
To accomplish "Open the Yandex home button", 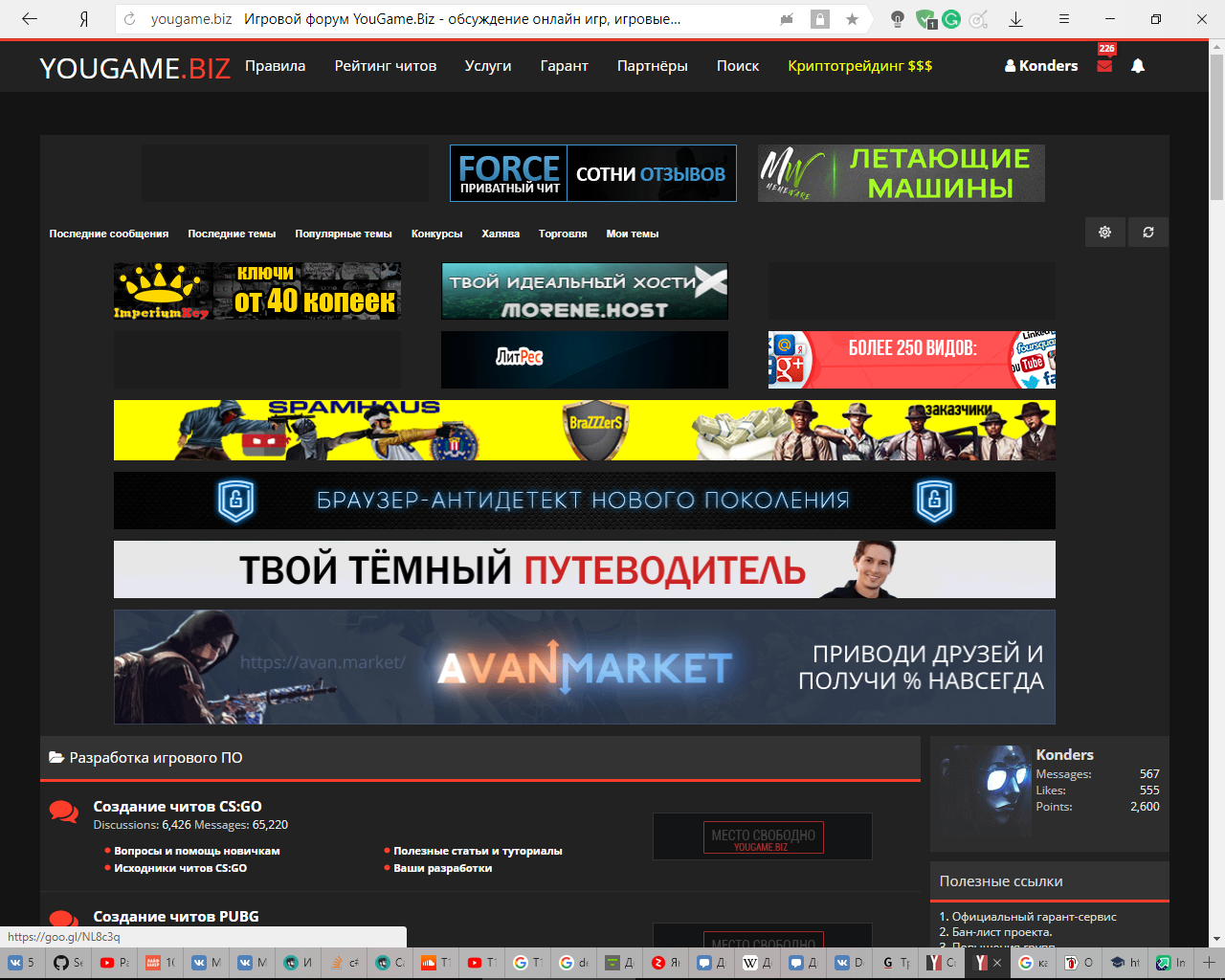I will tap(84, 19).
